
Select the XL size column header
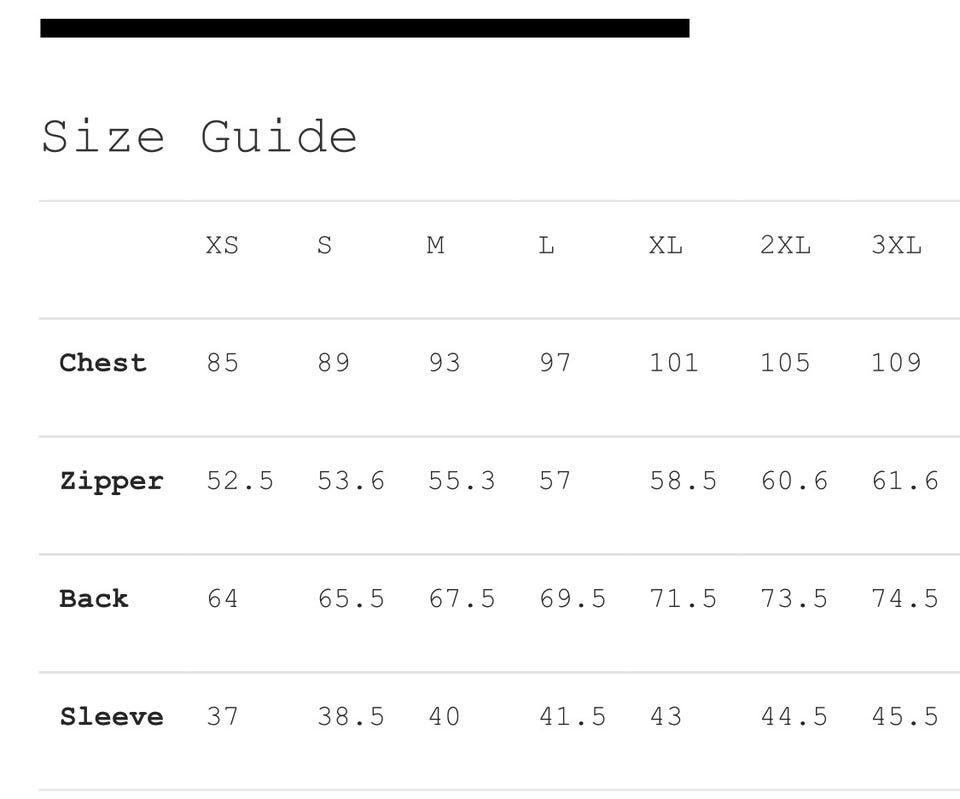click(666, 246)
